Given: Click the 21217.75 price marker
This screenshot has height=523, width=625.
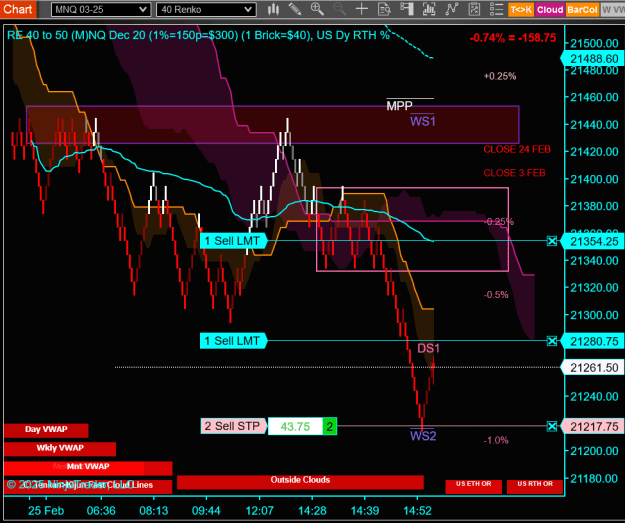Looking at the screenshot, I should pos(593,427).
